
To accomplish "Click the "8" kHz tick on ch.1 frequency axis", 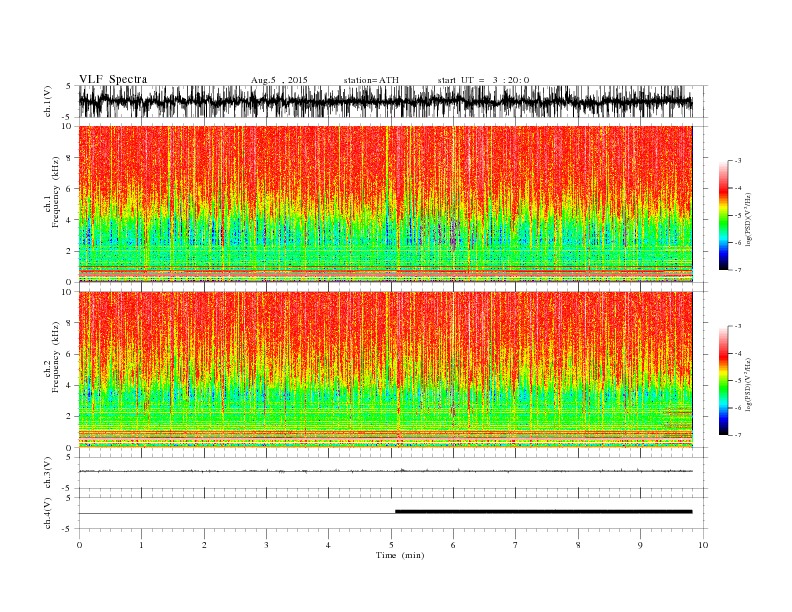I will pyautogui.click(x=69, y=158).
